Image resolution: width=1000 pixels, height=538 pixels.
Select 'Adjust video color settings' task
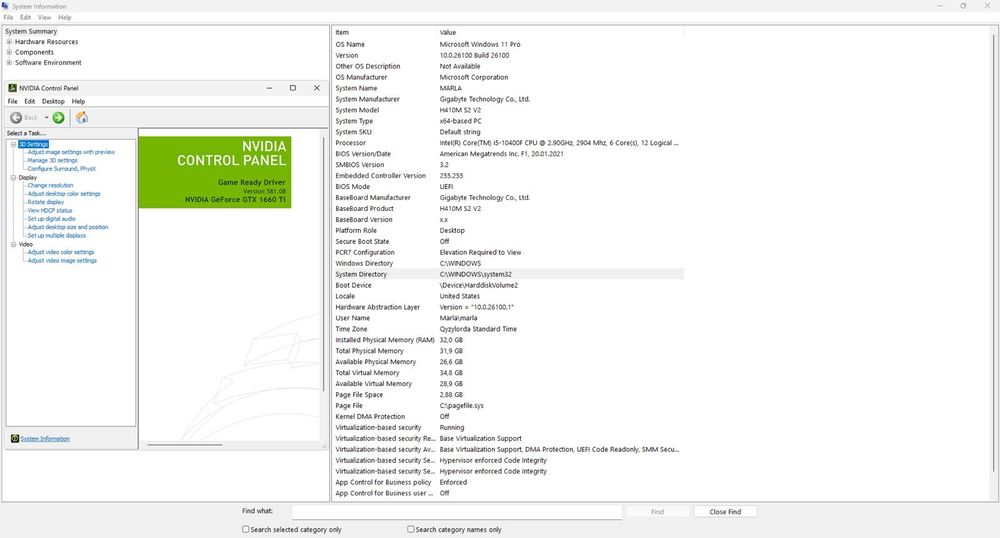[61, 252]
